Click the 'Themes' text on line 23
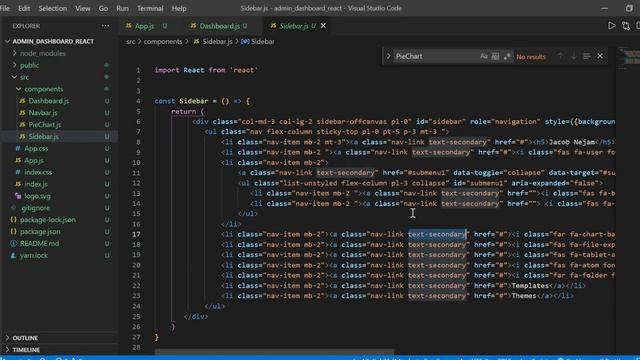 [x=524, y=296]
